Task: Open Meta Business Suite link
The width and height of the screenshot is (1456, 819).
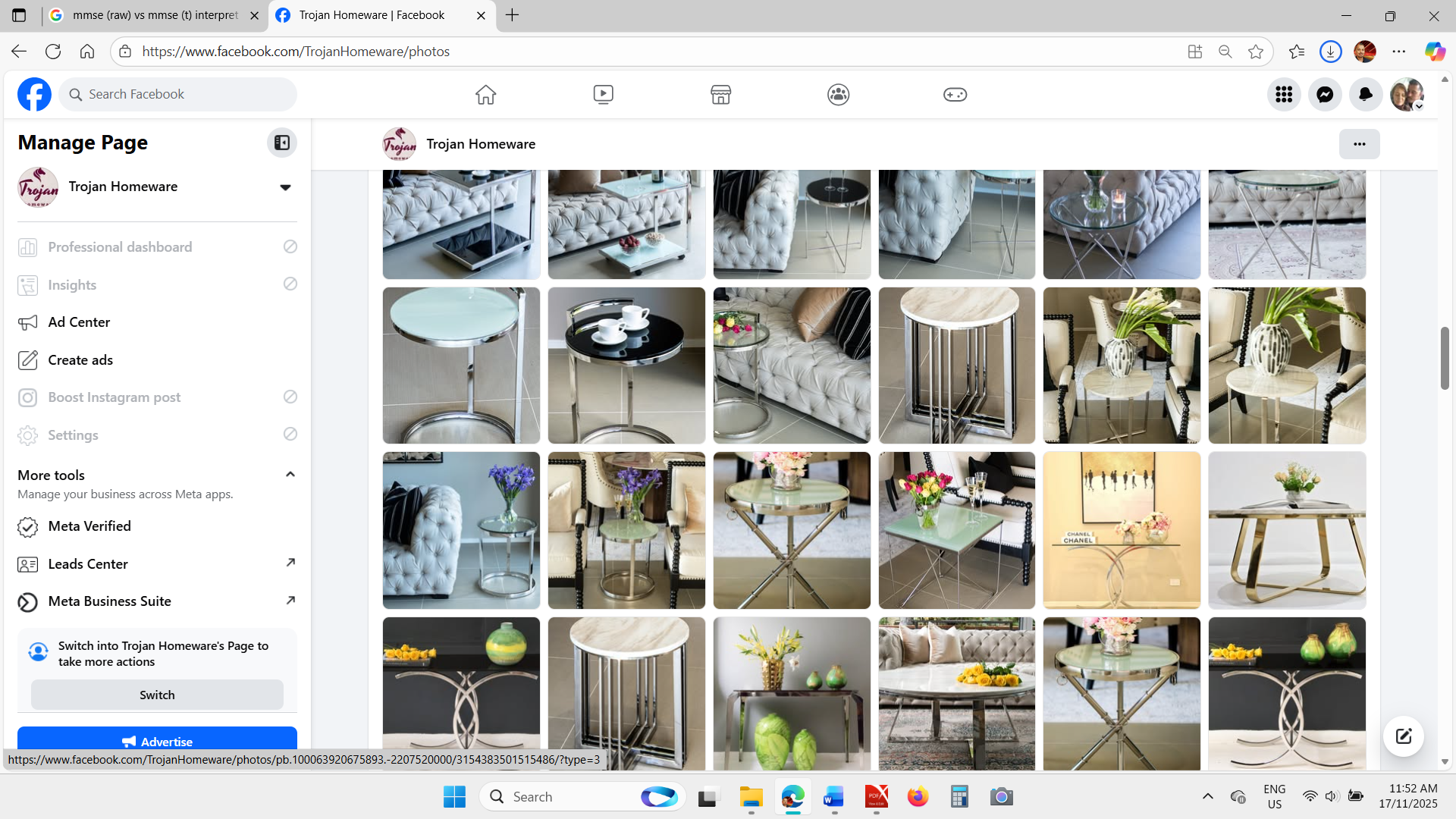Action: click(109, 601)
